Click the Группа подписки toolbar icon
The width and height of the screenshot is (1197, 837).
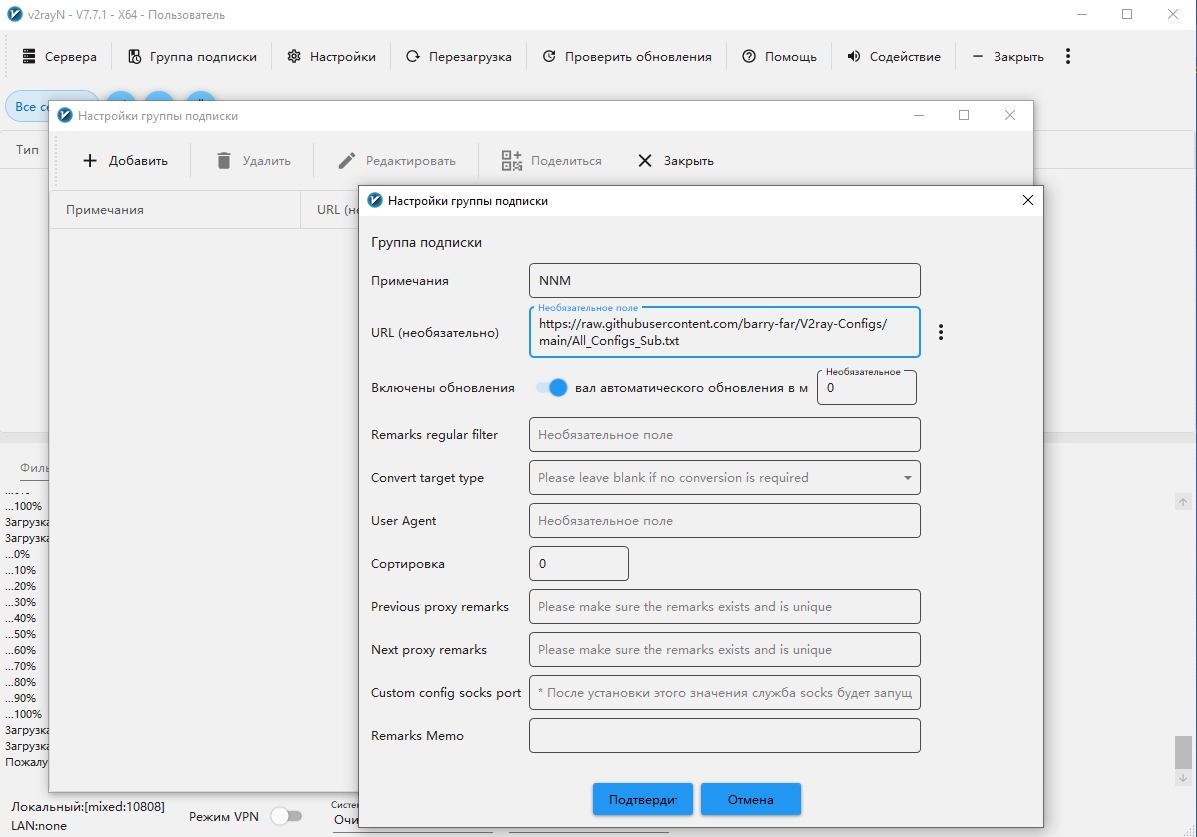coord(134,57)
